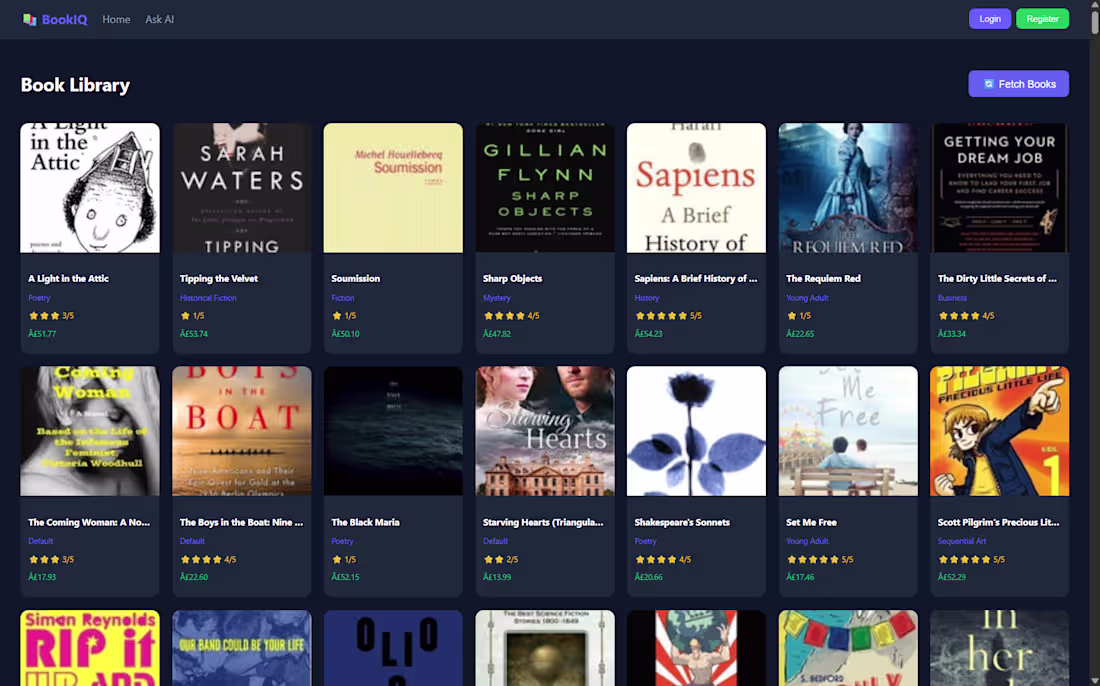
Task: Click the History genre label
Action: click(x=647, y=298)
